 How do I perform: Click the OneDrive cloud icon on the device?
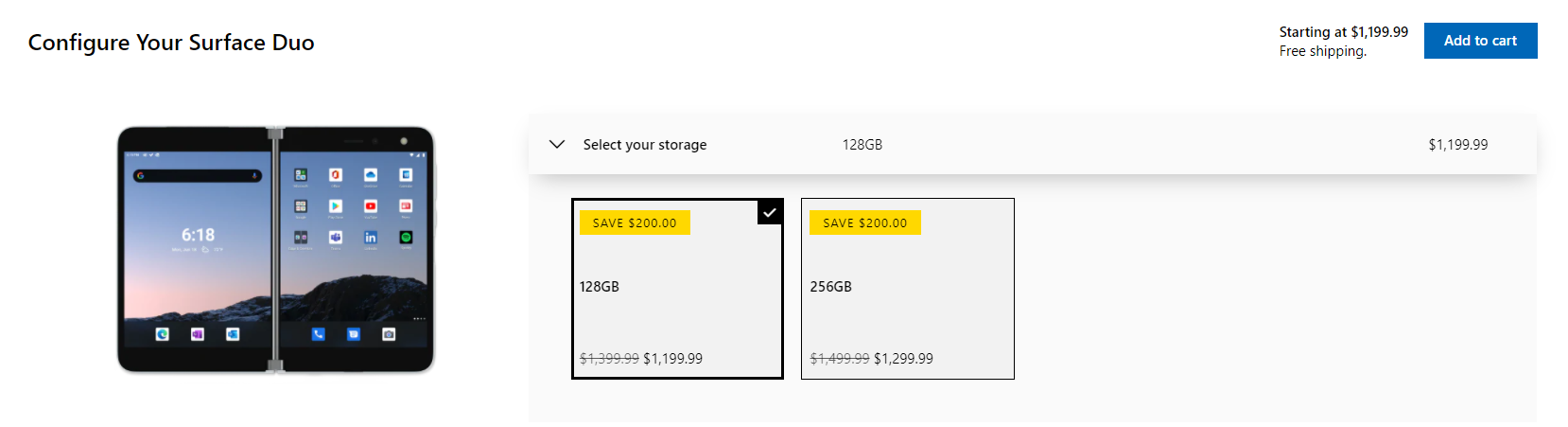(x=371, y=175)
